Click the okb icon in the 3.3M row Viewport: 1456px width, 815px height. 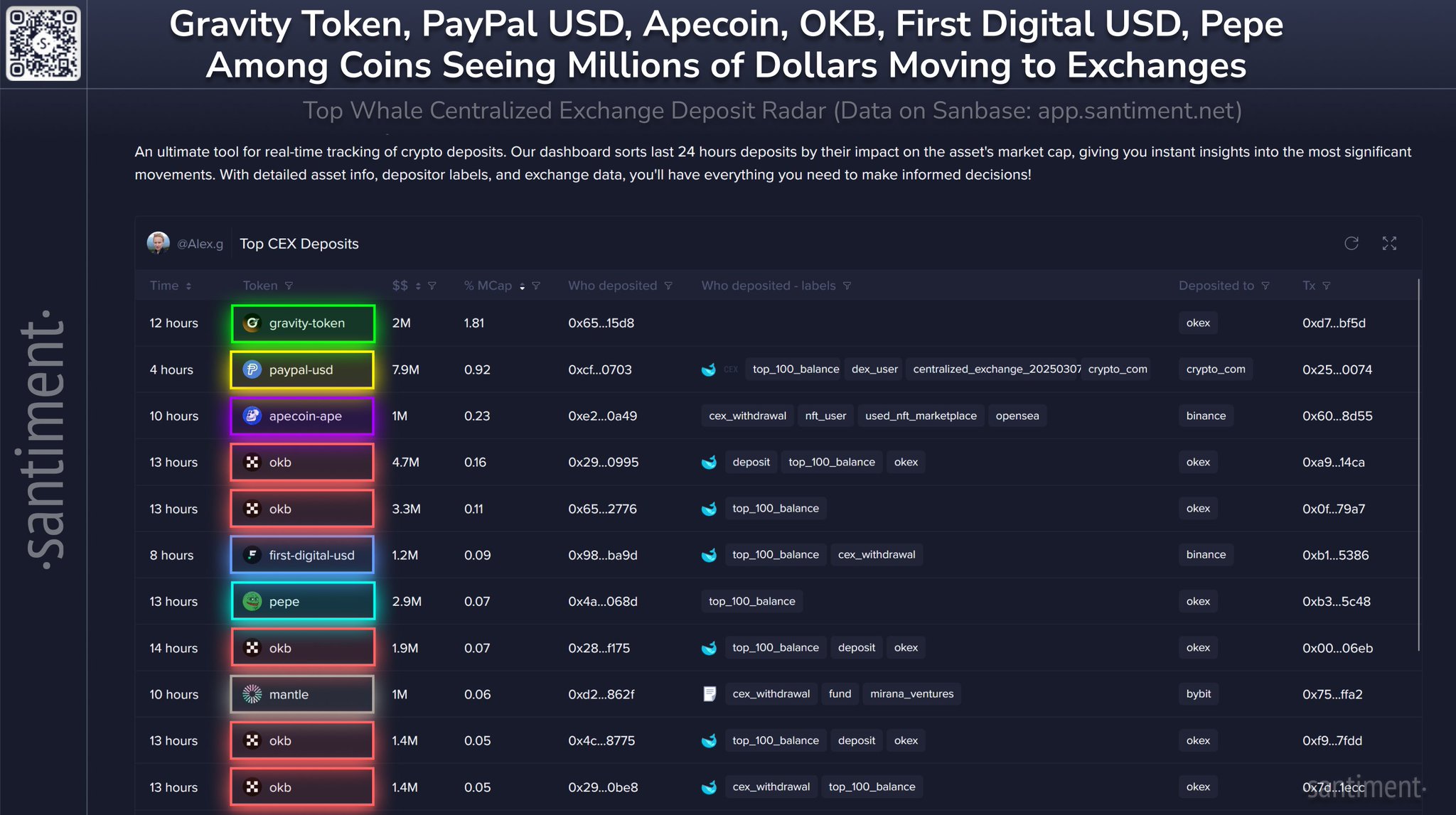pos(252,509)
